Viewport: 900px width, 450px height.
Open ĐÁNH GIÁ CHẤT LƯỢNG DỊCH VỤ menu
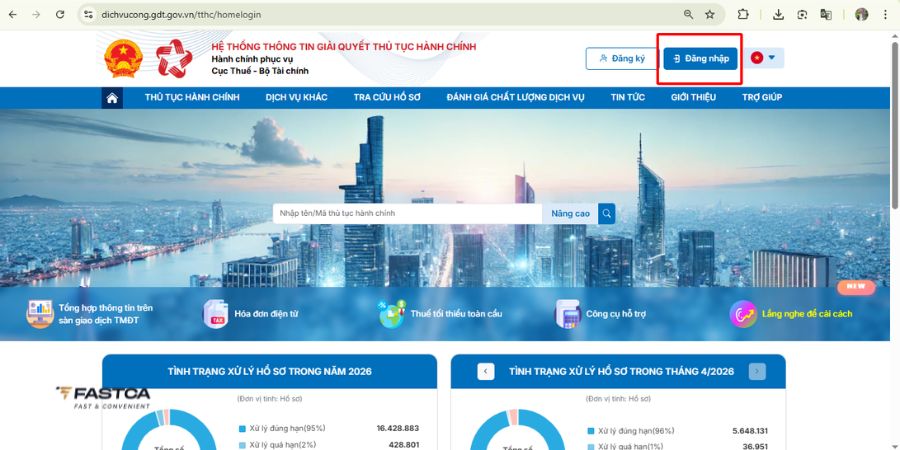(515, 98)
